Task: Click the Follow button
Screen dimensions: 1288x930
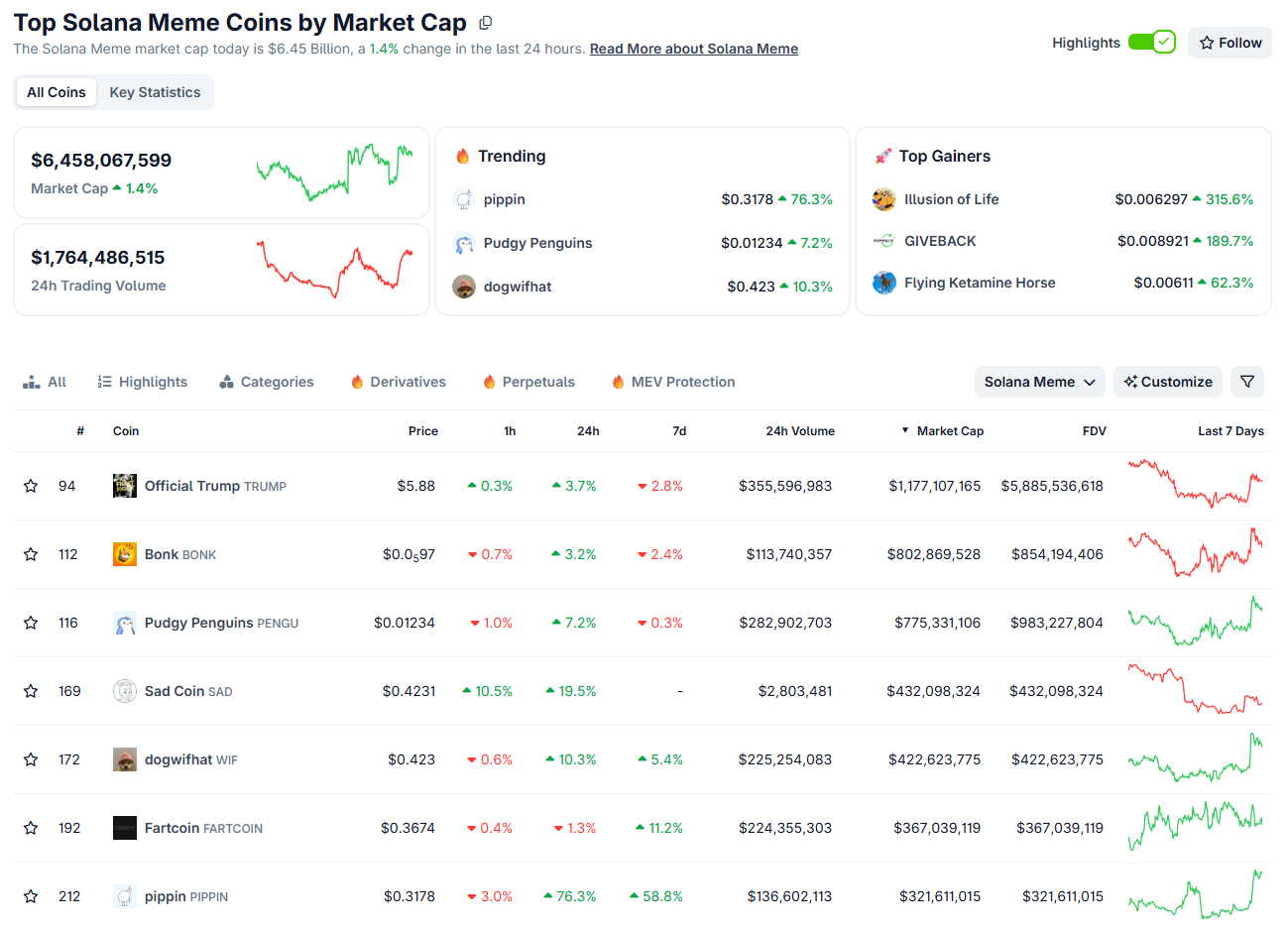Action: pyautogui.click(x=1229, y=42)
